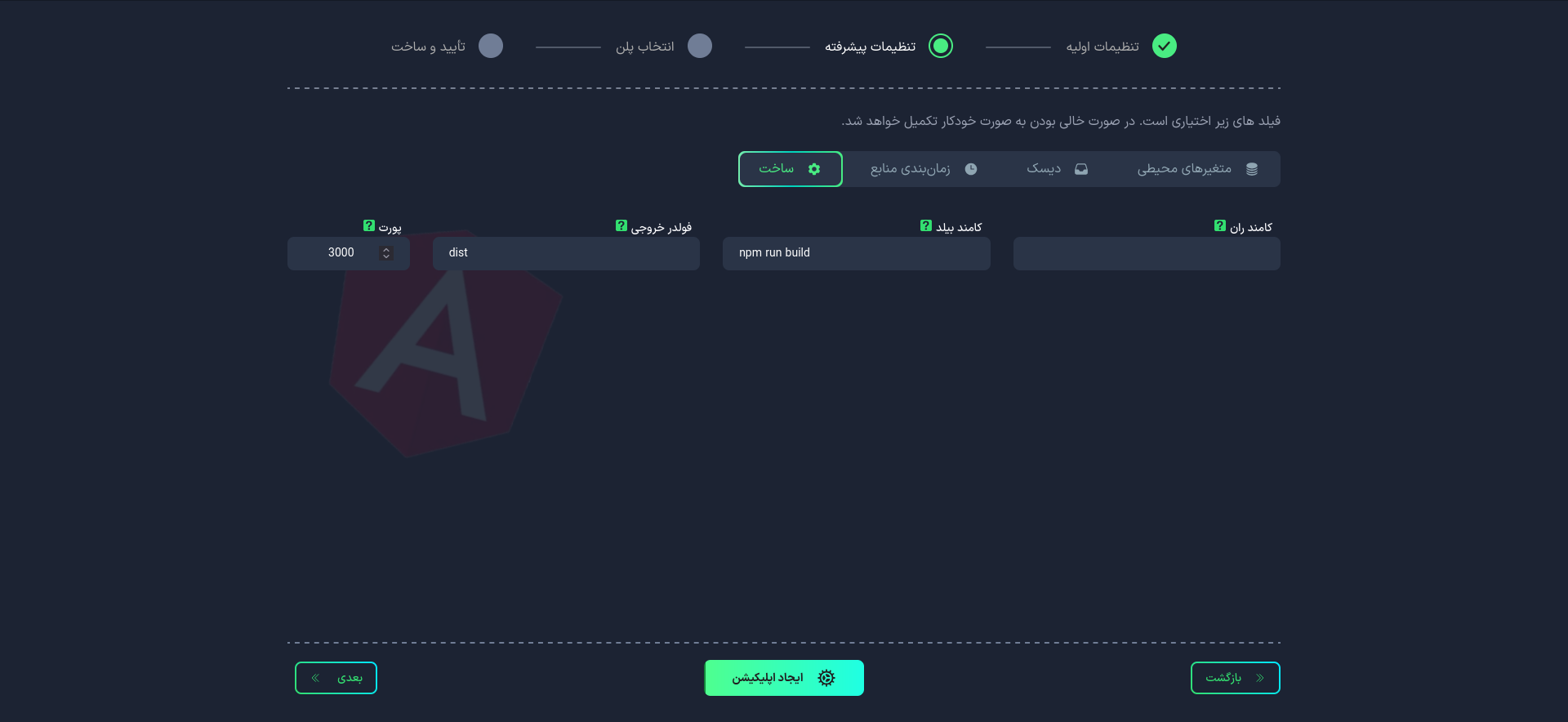Click the database icon in متغیرهای محیطی tab
1568x722 pixels.
[1251, 169]
